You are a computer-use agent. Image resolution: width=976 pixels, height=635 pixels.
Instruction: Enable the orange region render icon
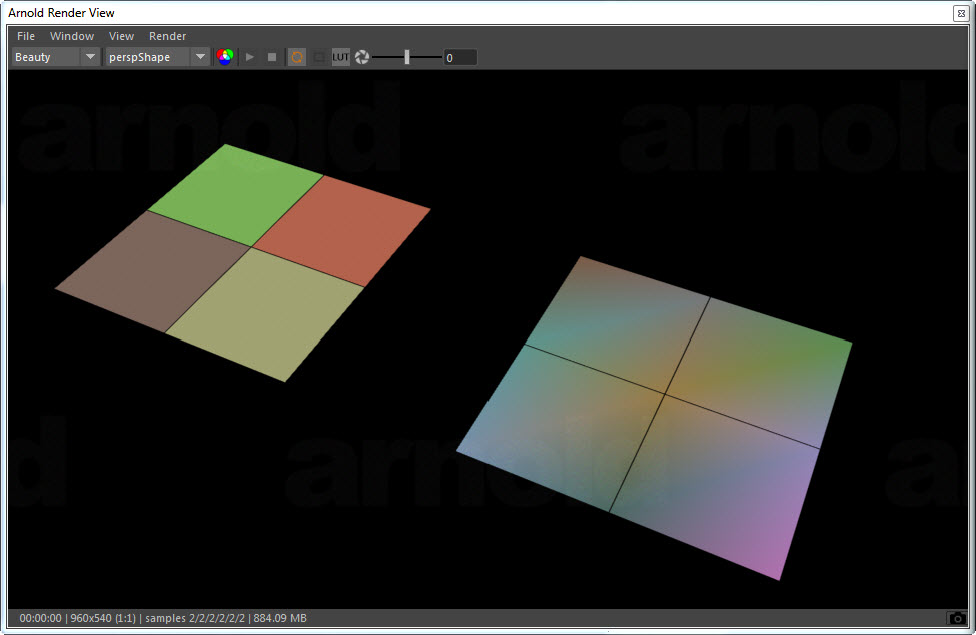click(x=296, y=57)
